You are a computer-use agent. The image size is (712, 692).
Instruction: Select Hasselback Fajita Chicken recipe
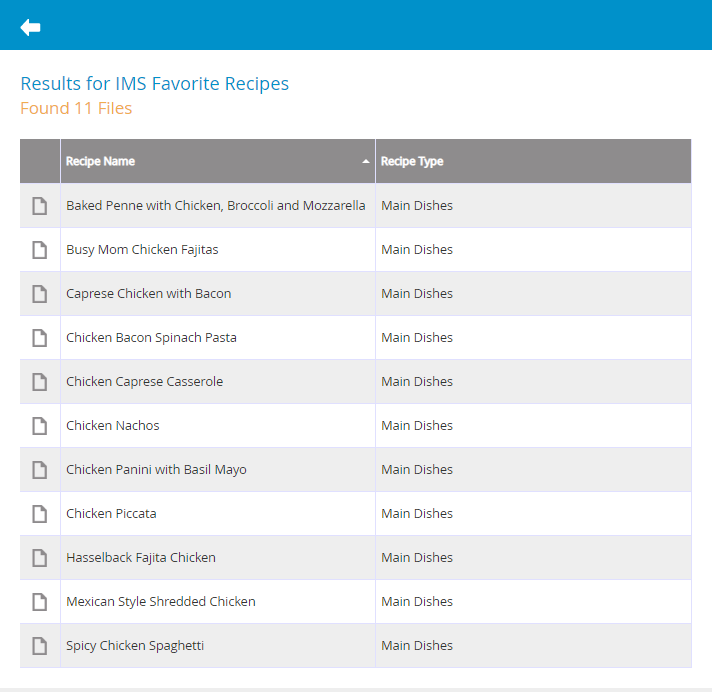coord(141,558)
